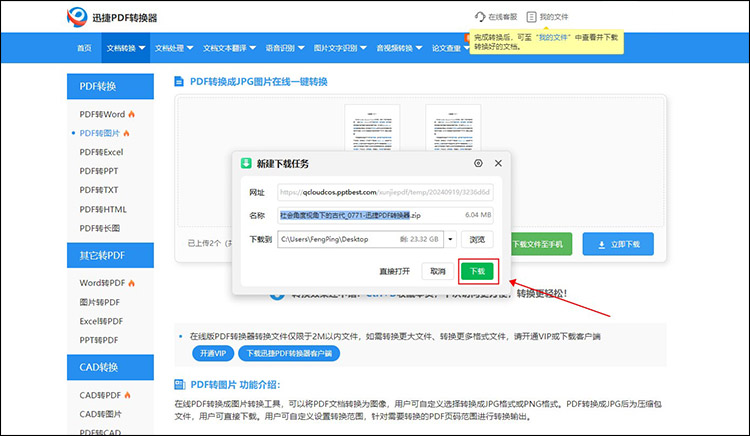Click the flame icon next to Word转PDF
The image size is (750, 436).
click(132, 283)
